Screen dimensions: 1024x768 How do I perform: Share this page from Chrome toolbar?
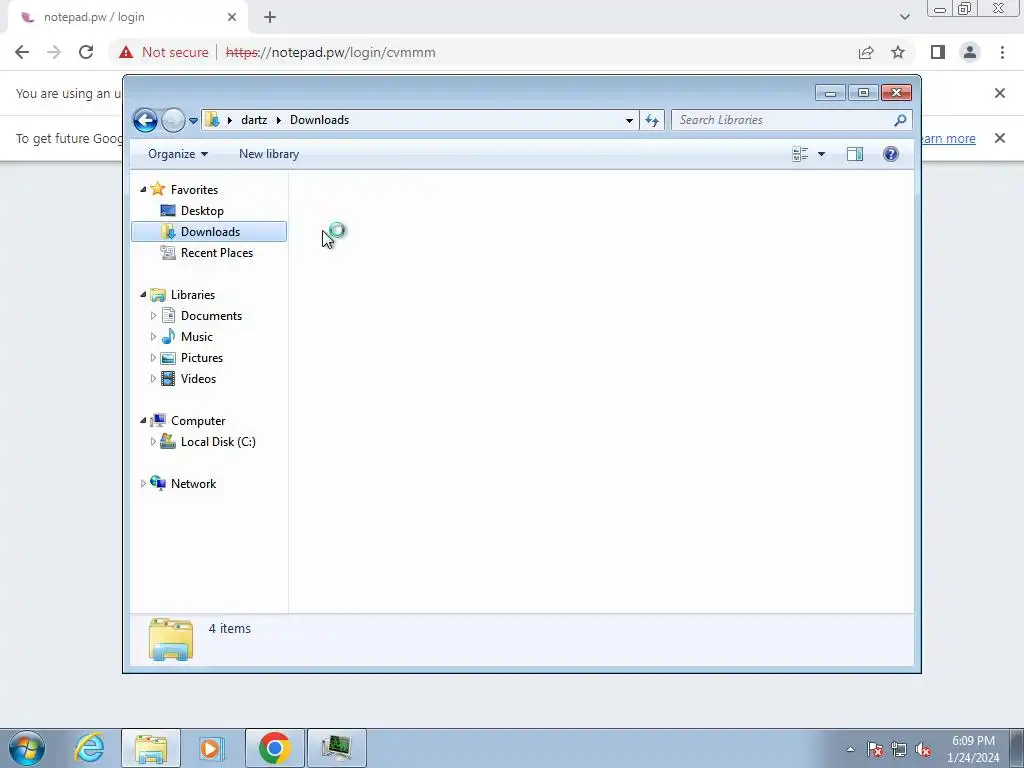[866, 52]
